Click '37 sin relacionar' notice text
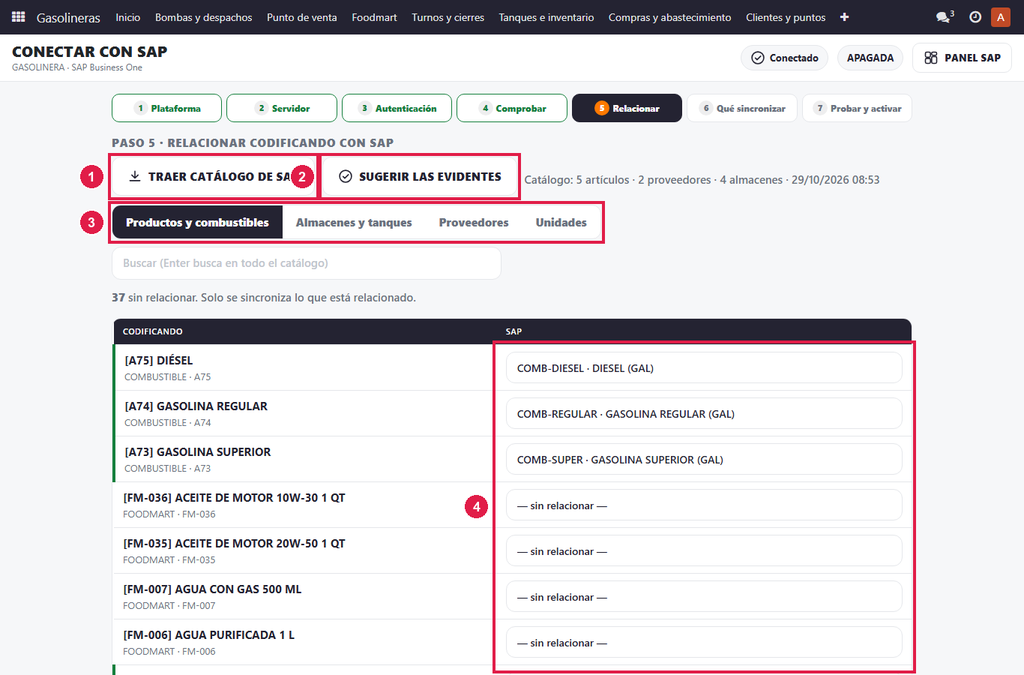 coord(264,298)
